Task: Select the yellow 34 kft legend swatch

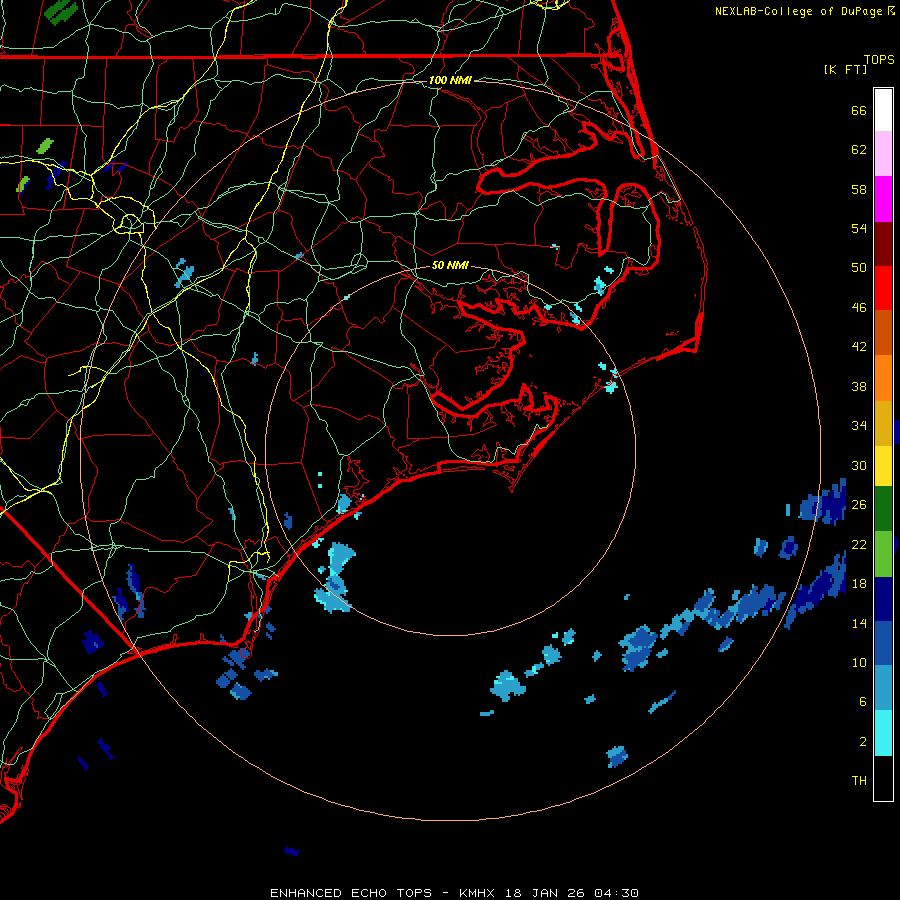Action: click(x=883, y=466)
